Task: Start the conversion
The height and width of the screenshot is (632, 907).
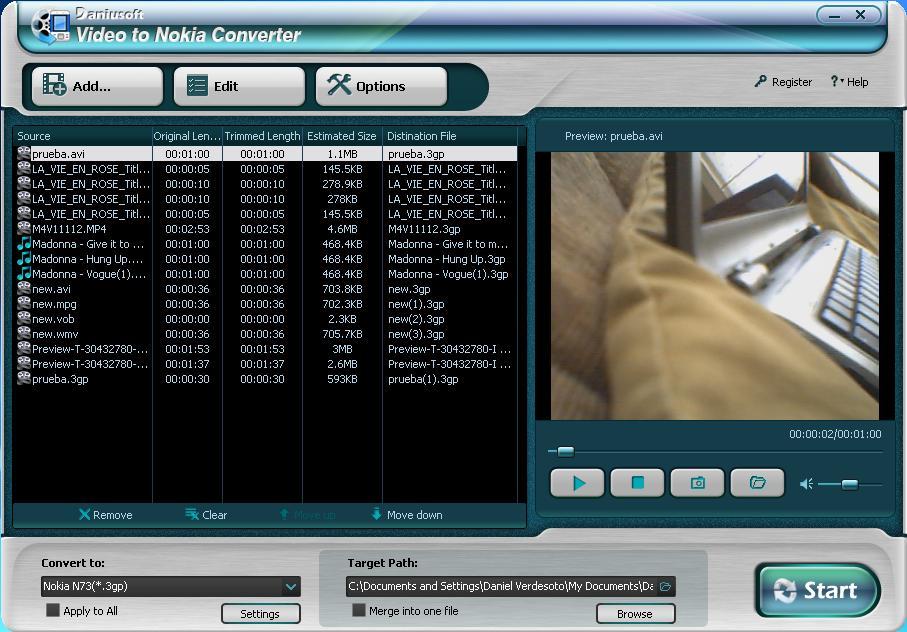Action: 817,590
